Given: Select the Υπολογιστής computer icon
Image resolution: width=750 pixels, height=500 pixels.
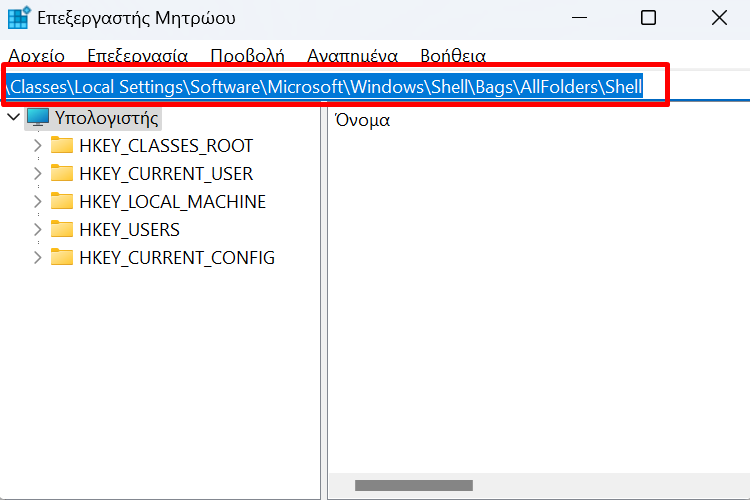Looking at the screenshot, I should pos(38,117).
